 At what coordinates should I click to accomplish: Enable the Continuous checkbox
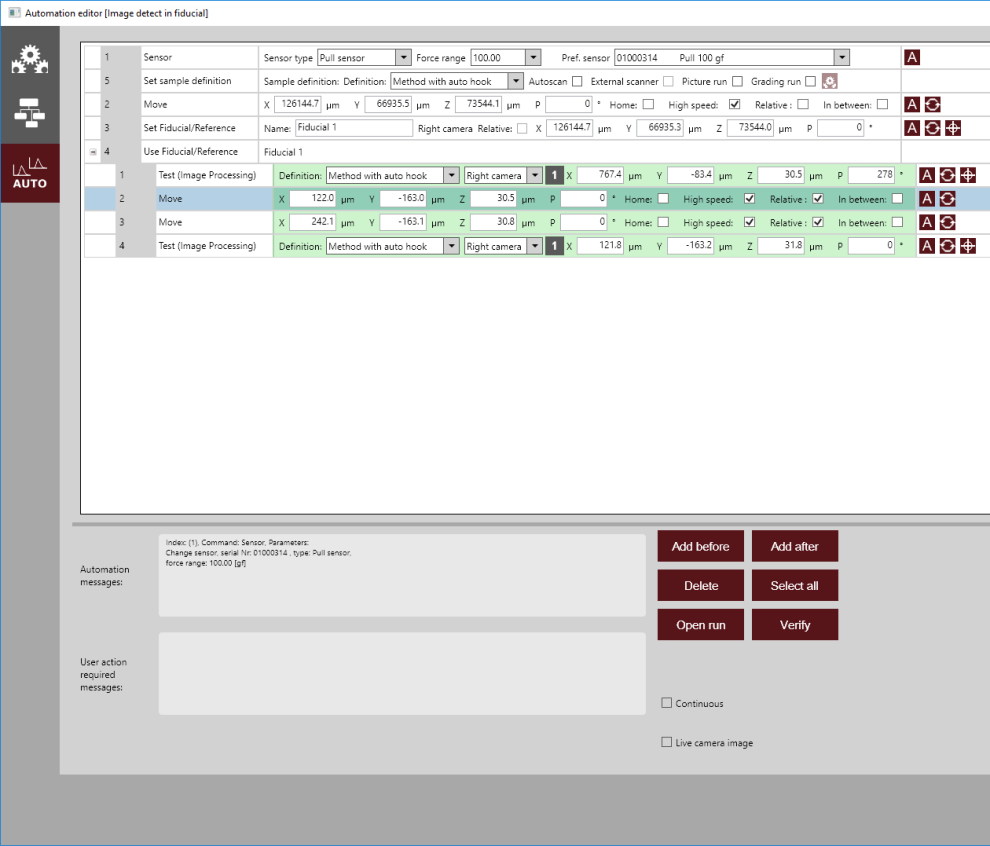coord(667,704)
